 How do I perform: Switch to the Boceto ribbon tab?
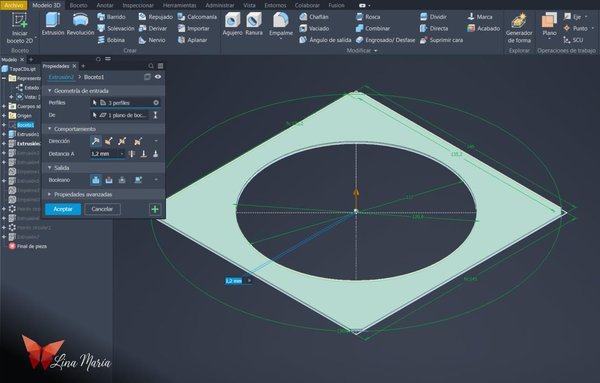pos(78,5)
